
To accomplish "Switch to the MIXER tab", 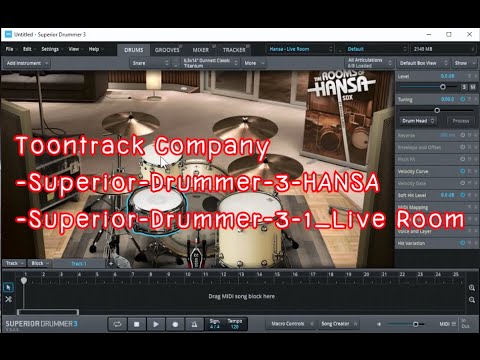I will coord(201,50).
